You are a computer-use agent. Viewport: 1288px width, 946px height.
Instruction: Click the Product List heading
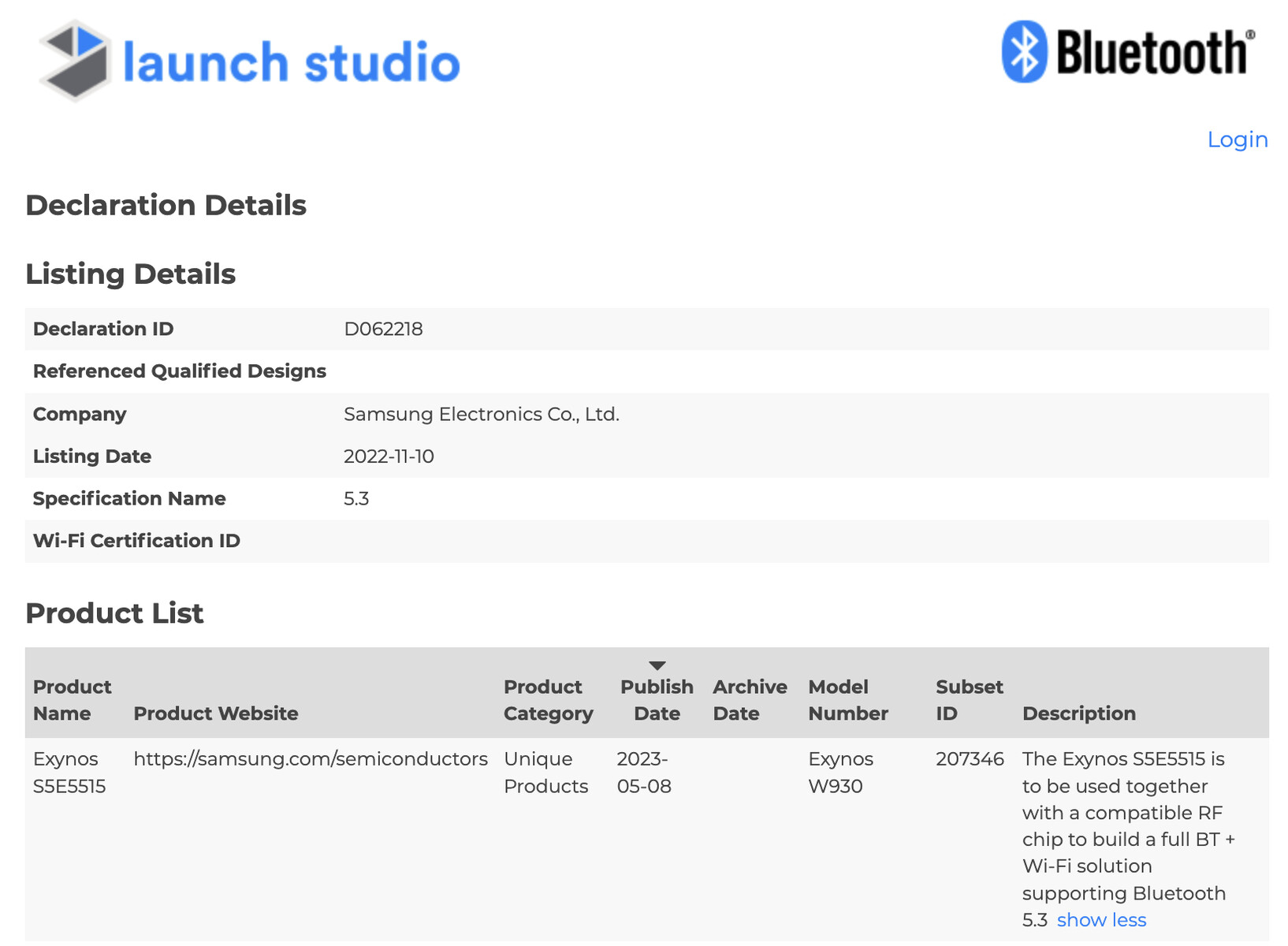point(114,613)
